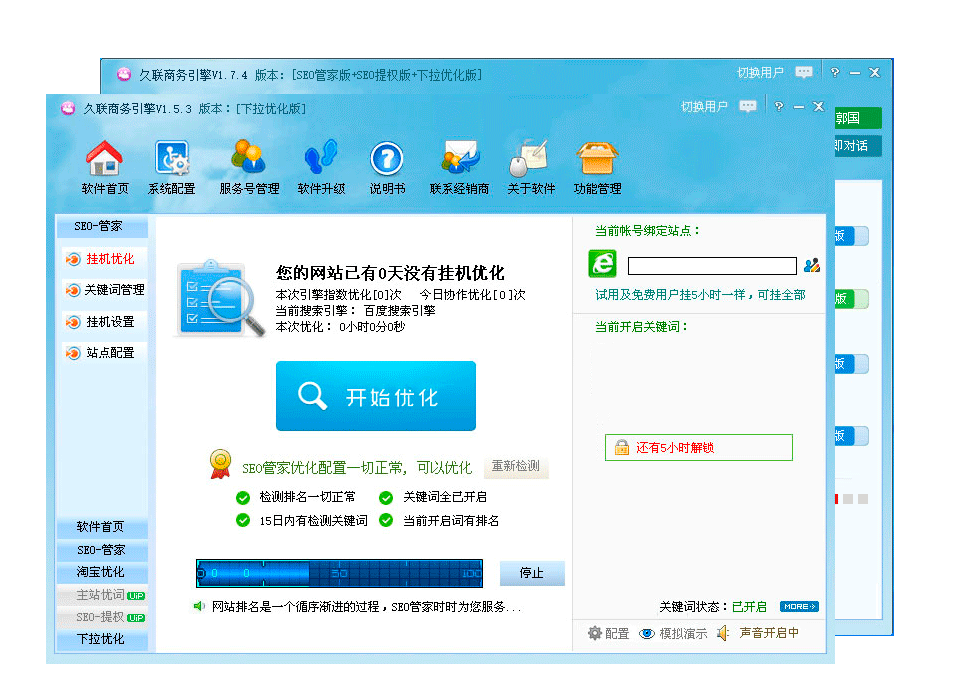This screenshot has width=953, height=700.
Task: Click the 网站排名是一个循序渐进的过程 tip text
Action: [366, 606]
